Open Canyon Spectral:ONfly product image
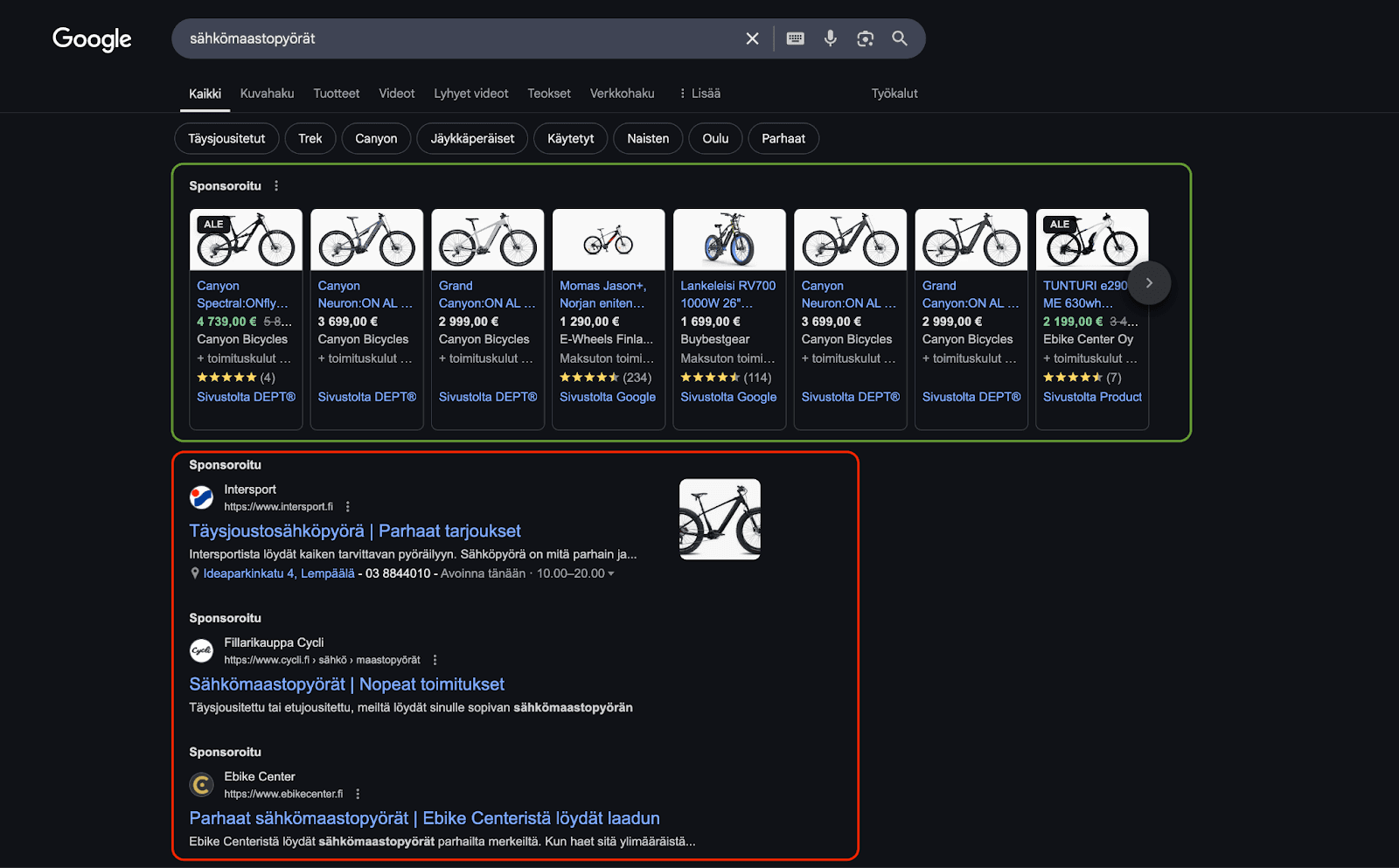This screenshot has width=1399, height=868. coord(246,240)
